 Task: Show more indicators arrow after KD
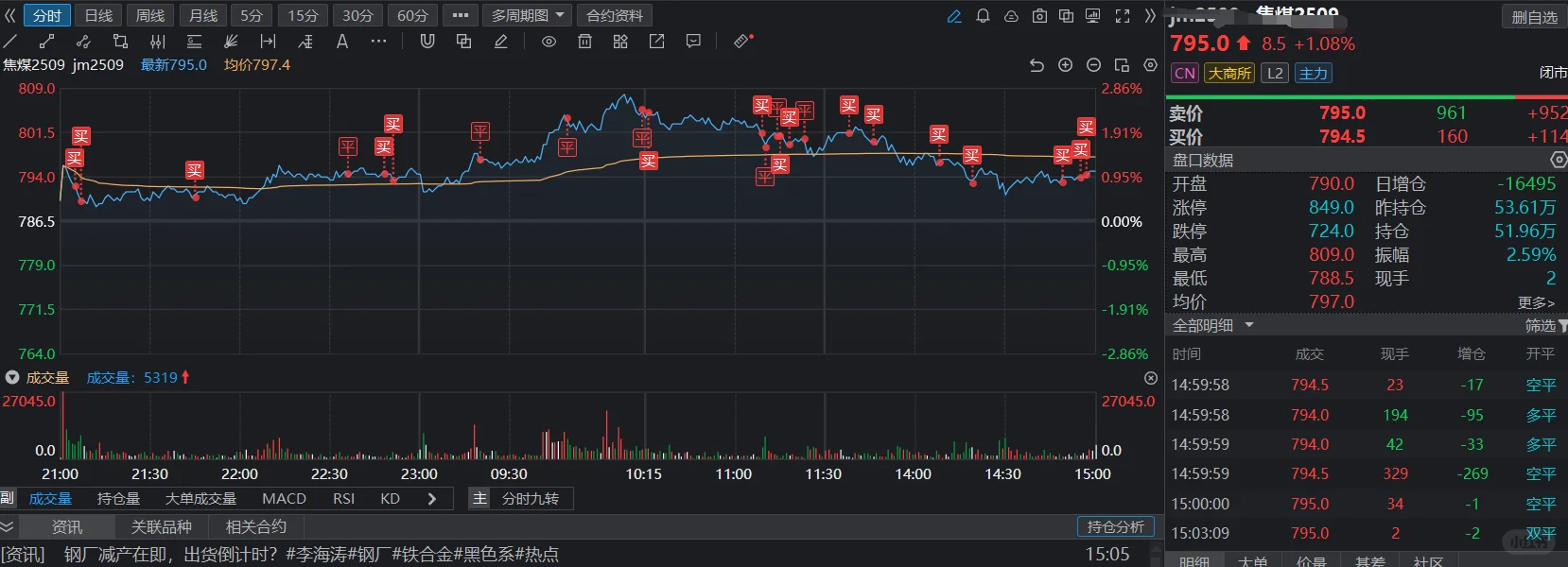[x=432, y=498]
